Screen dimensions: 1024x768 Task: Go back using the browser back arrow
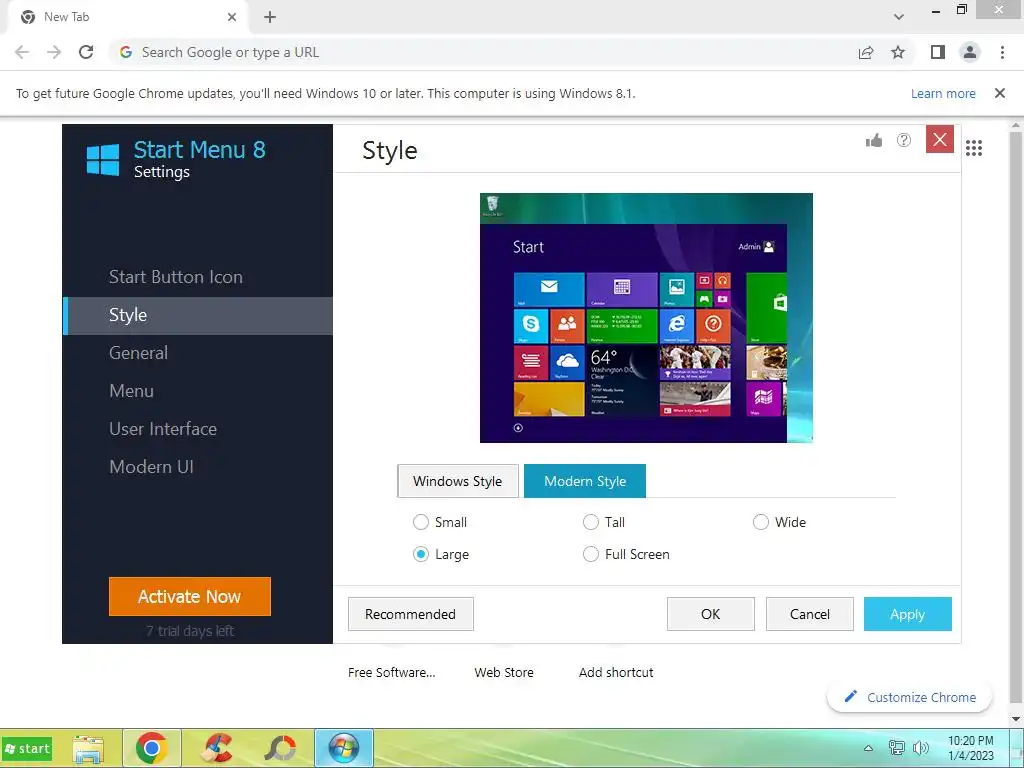pos(22,52)
